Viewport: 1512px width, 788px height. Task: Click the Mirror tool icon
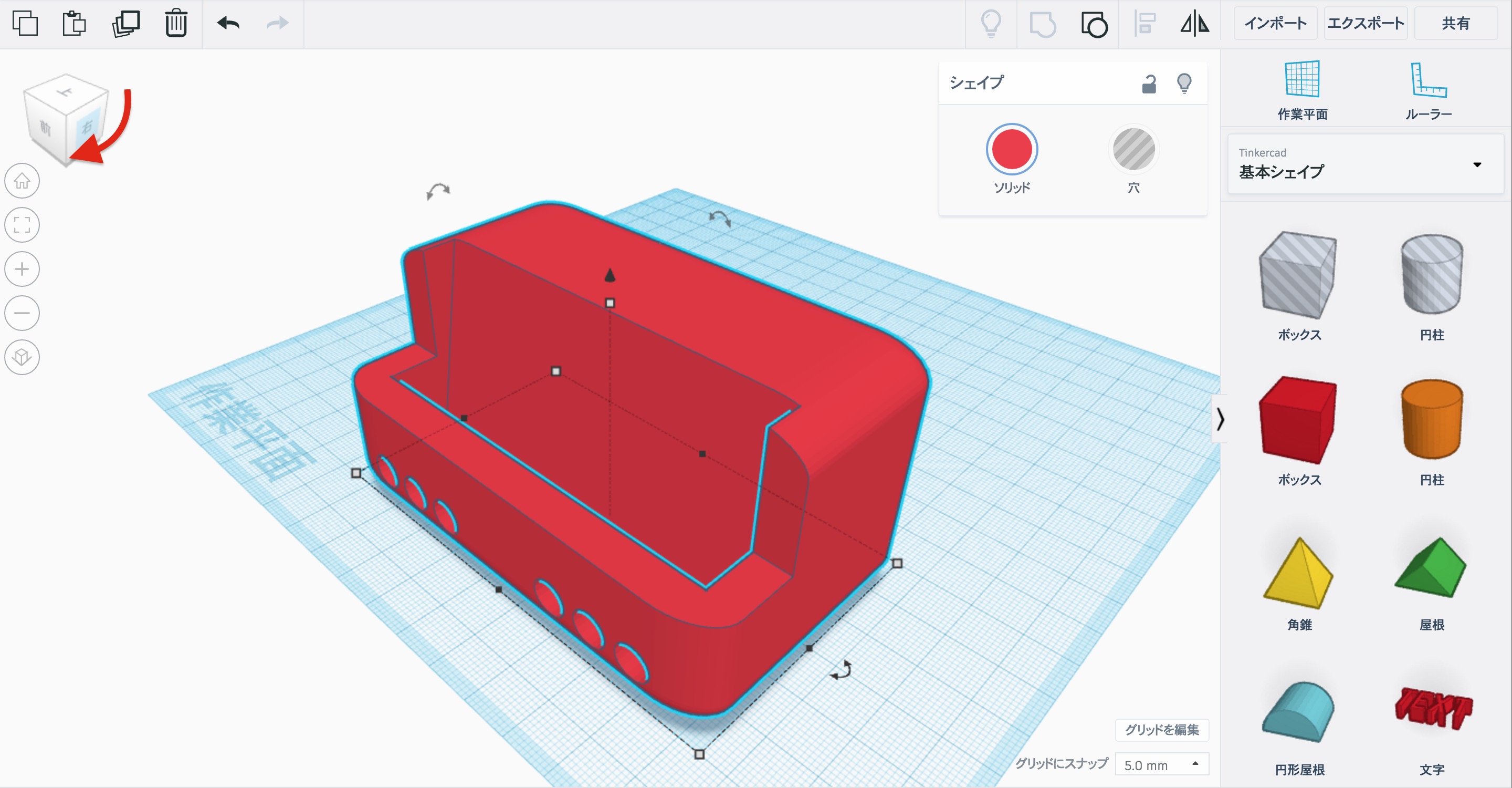pos(1194,24)
